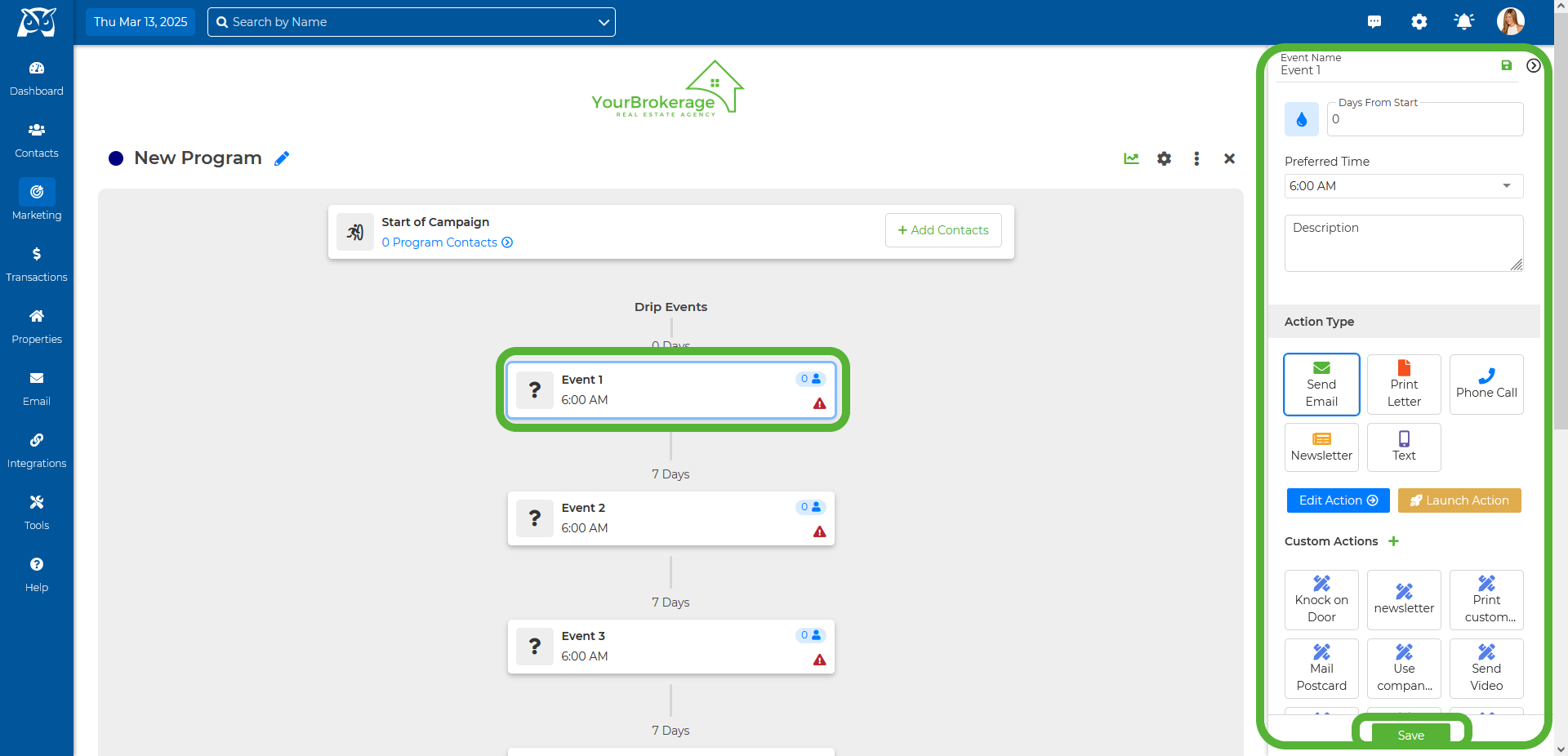Click the Thu Mar 13, 2025 date button
The image size is (1568, 756).
(140, 22)
